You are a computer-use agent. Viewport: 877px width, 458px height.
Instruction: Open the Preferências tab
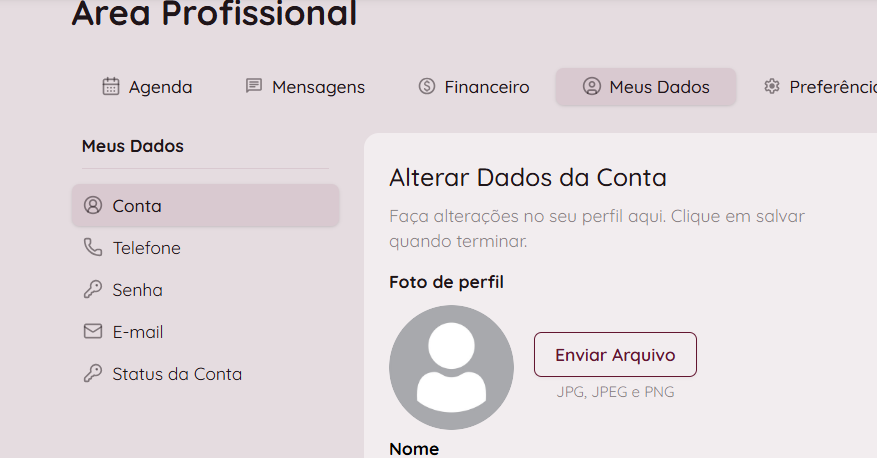pyautogui.click(x=832, y=87)
